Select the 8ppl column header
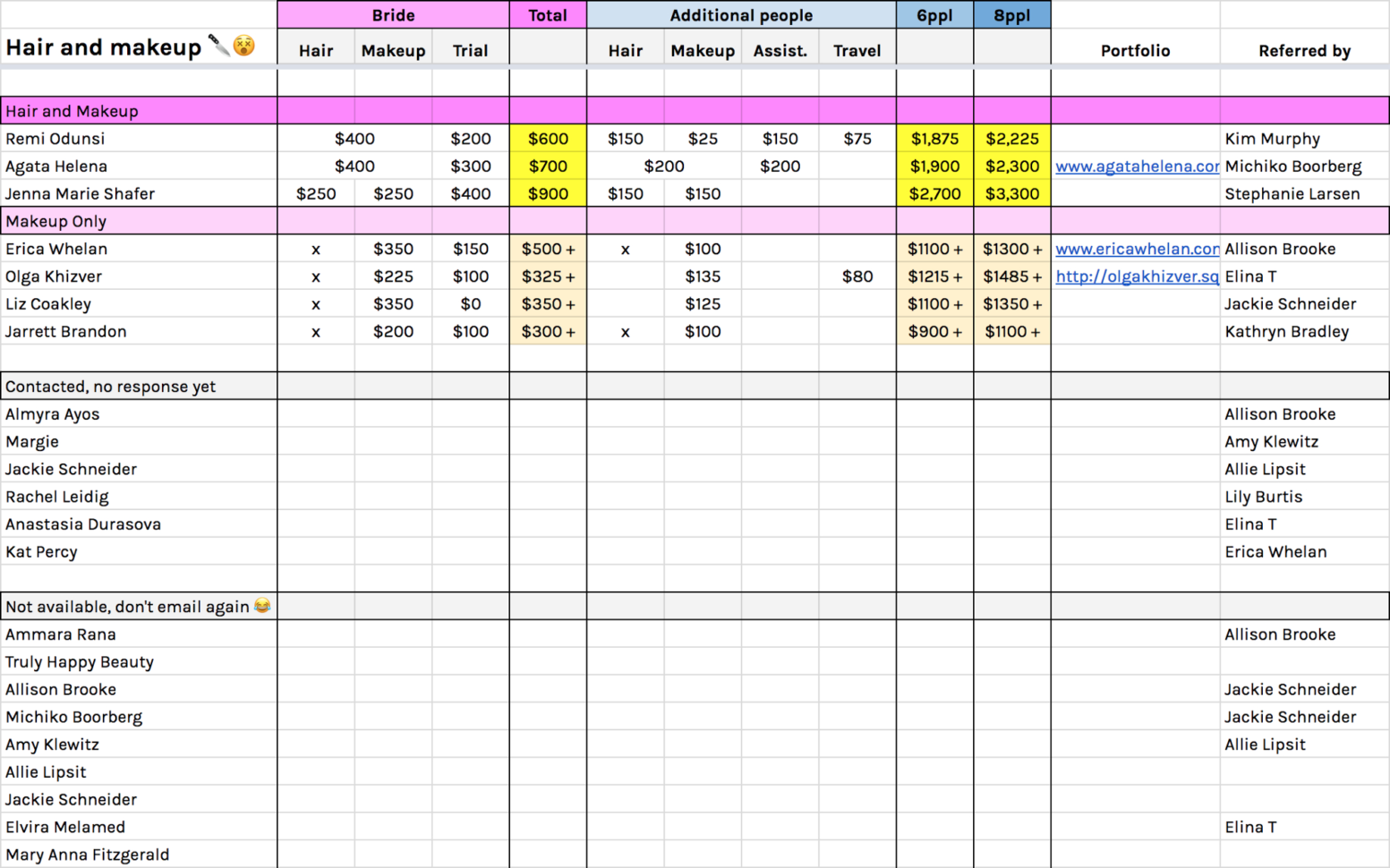This screenshot has height=868, width=1390. 1011,15
